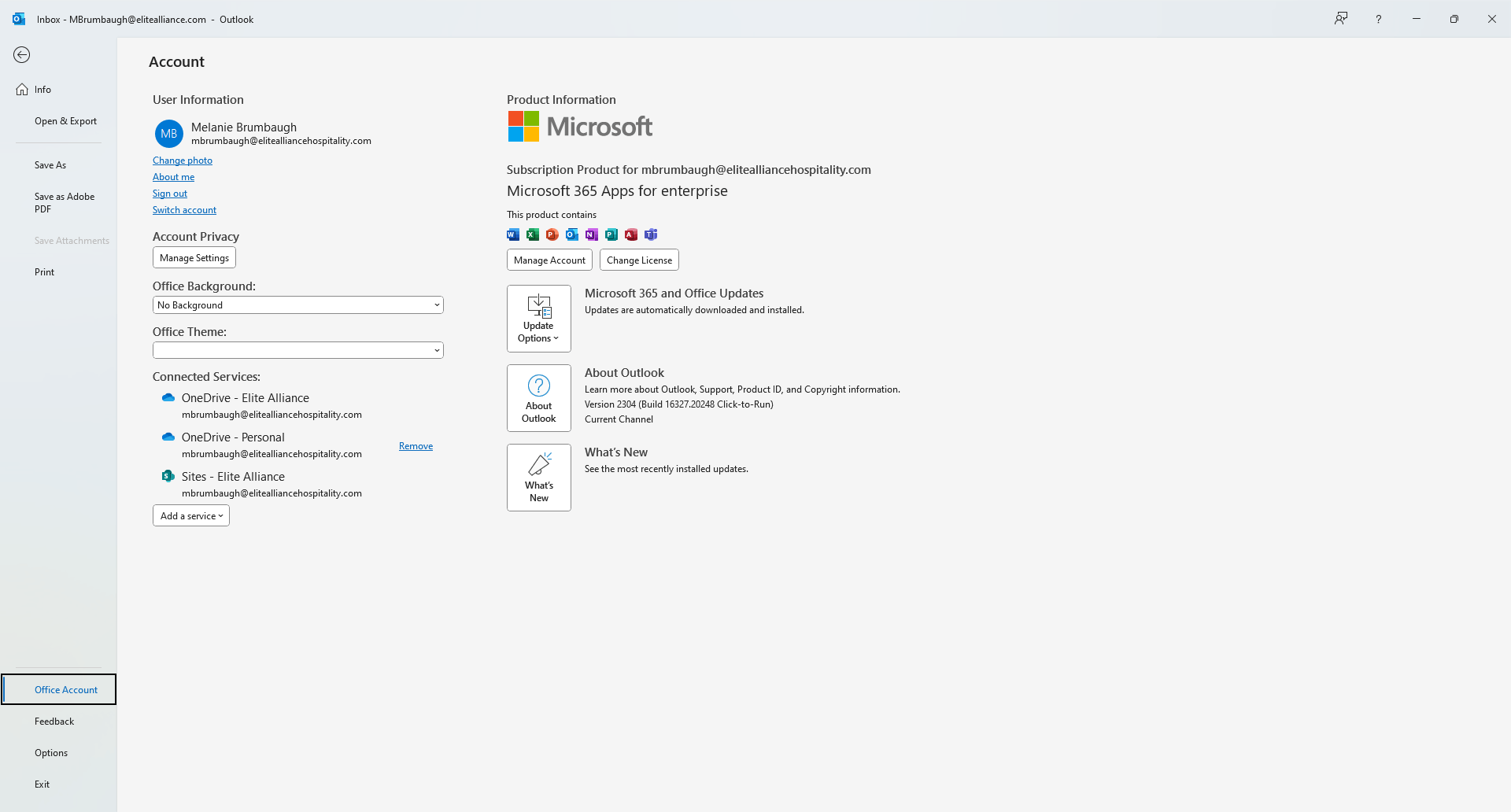The width and height of the screenshot is (1511, 812).
Task: Click the Outlook app icon in product list
Action: click(x=572, y=234)
